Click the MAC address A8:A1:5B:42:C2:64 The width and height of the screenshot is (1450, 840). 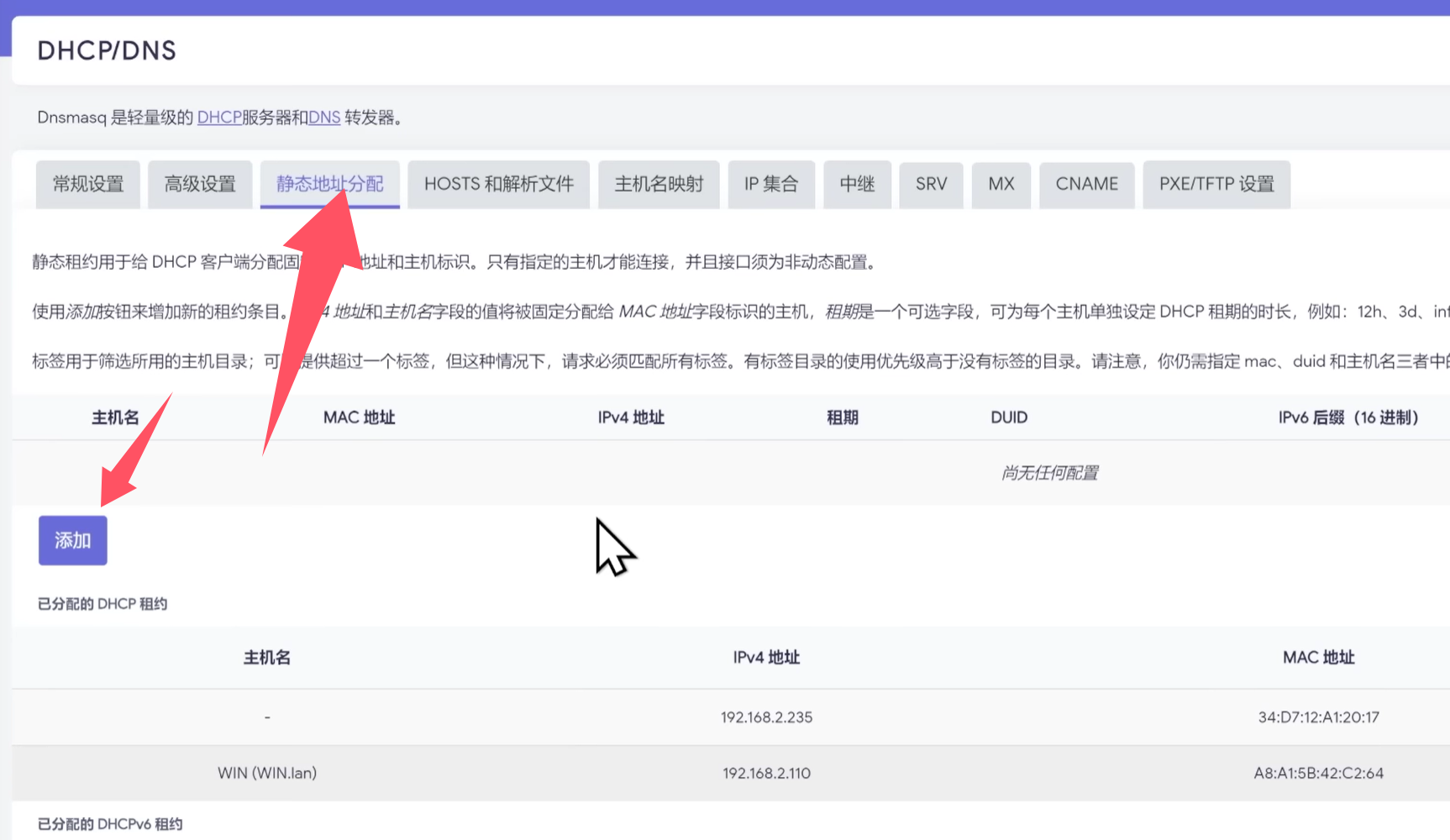[x=1318, y=773]
